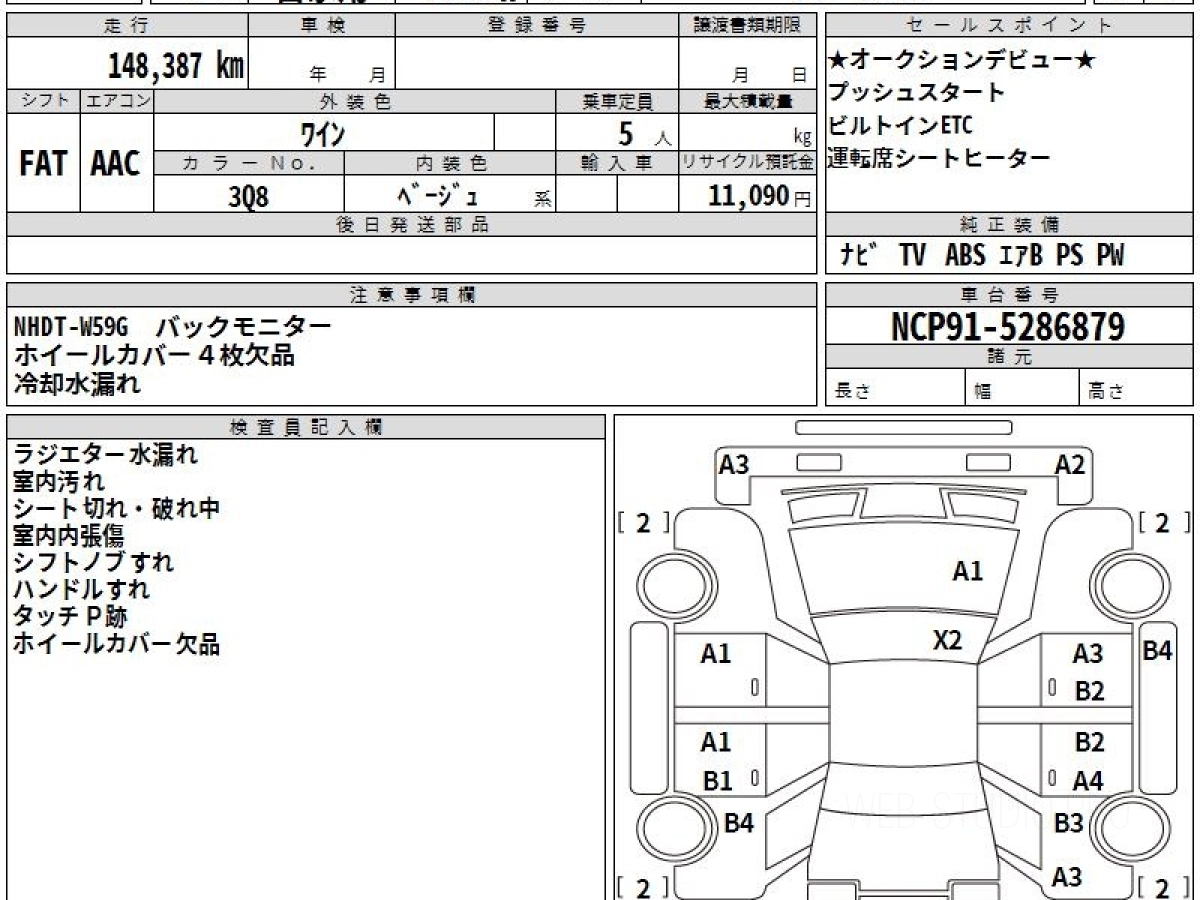
Task: Select color number 3Q8
Action: 249,196
